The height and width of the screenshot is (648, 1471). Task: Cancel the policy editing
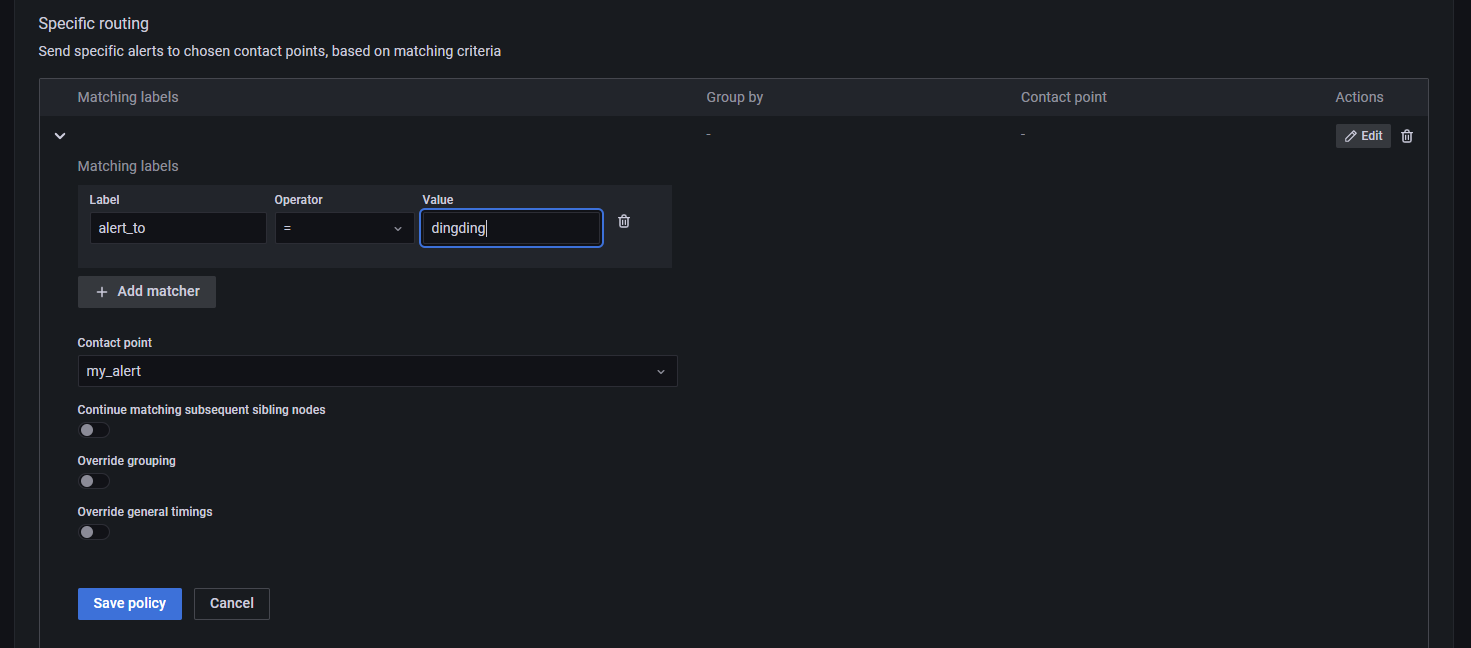(x=231, y=604)
